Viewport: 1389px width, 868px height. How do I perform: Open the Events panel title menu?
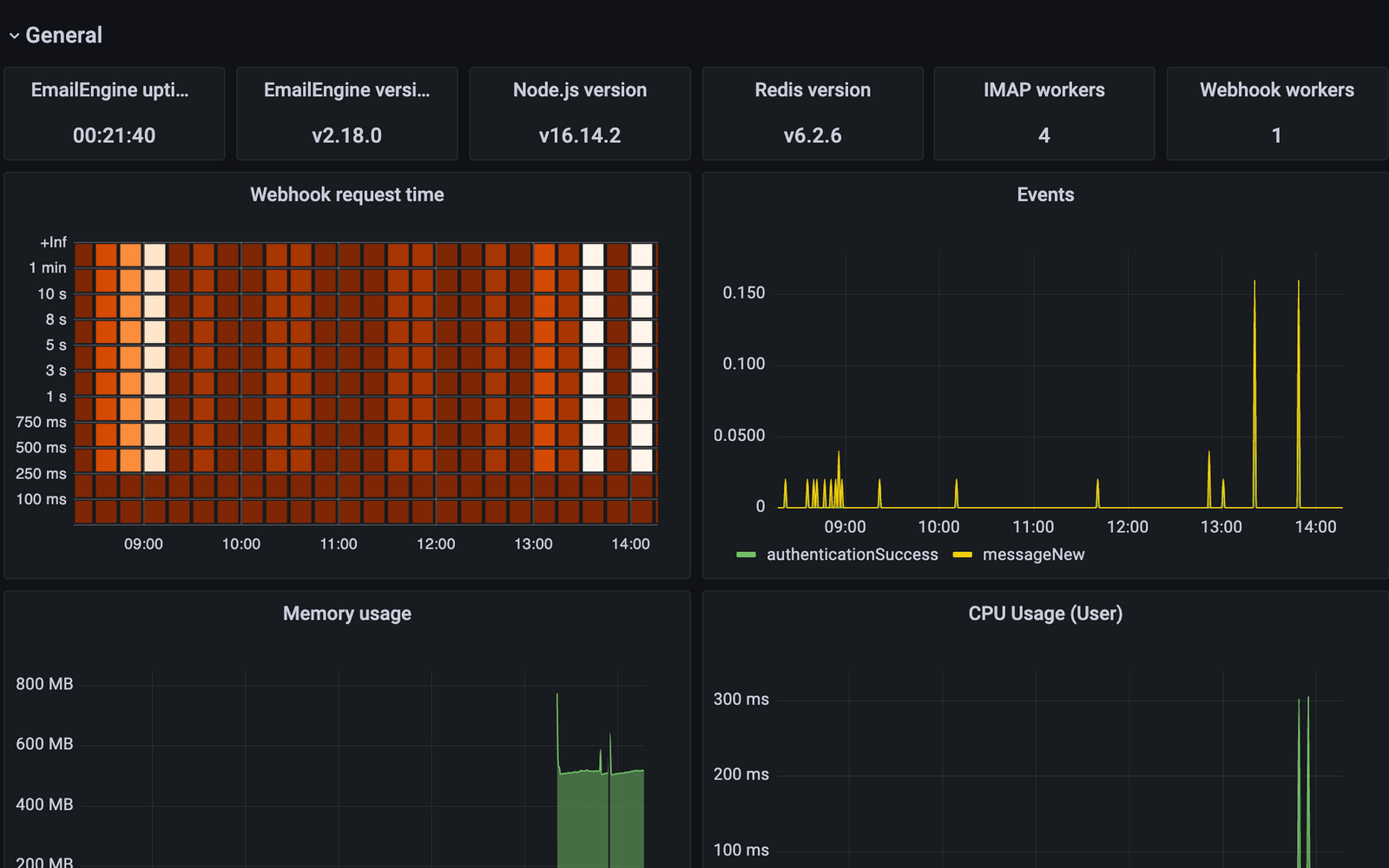(1045, 194)
